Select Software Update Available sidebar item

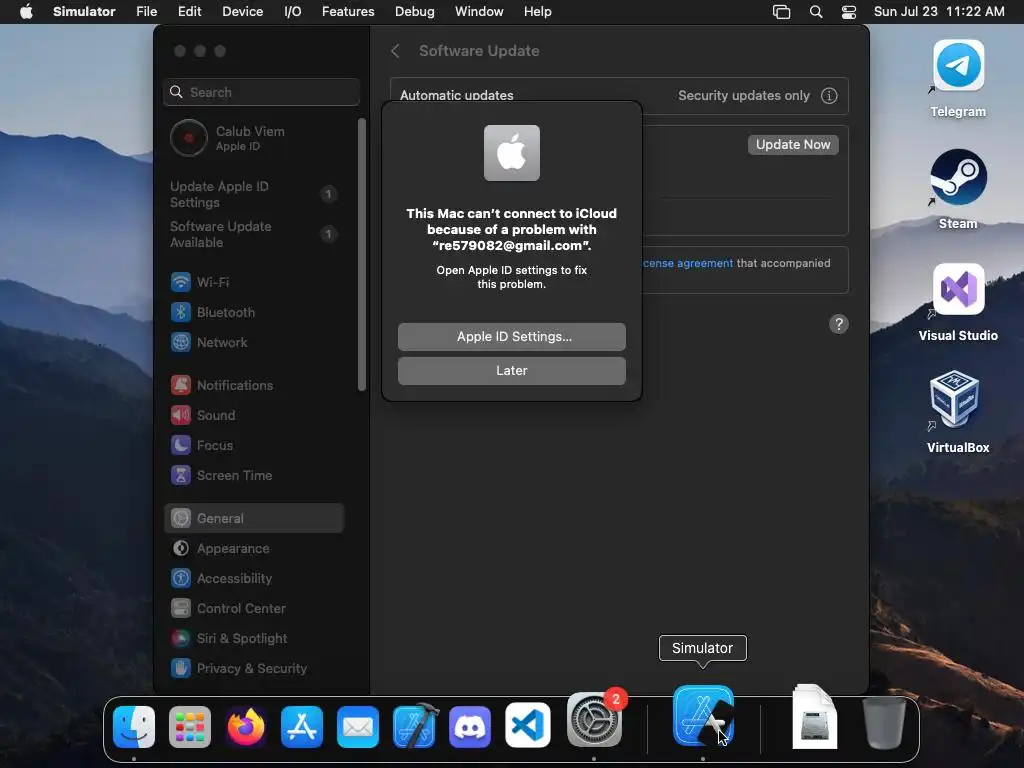[255, 234]
